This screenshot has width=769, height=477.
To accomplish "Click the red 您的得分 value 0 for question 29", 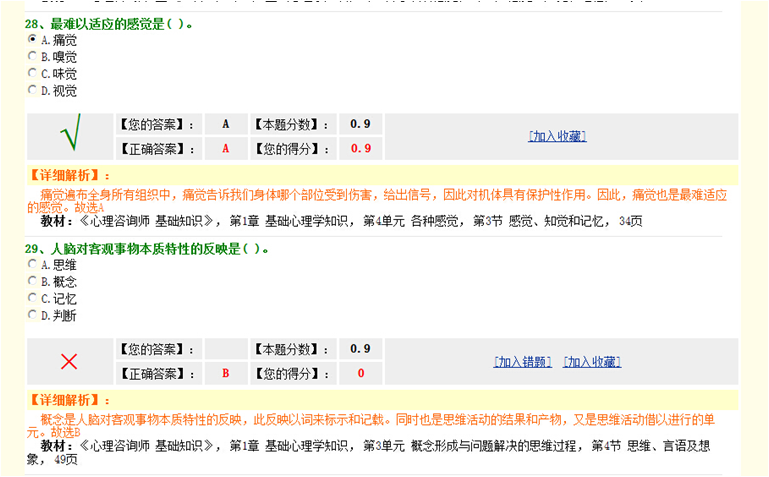I will (x=361, y=374).
